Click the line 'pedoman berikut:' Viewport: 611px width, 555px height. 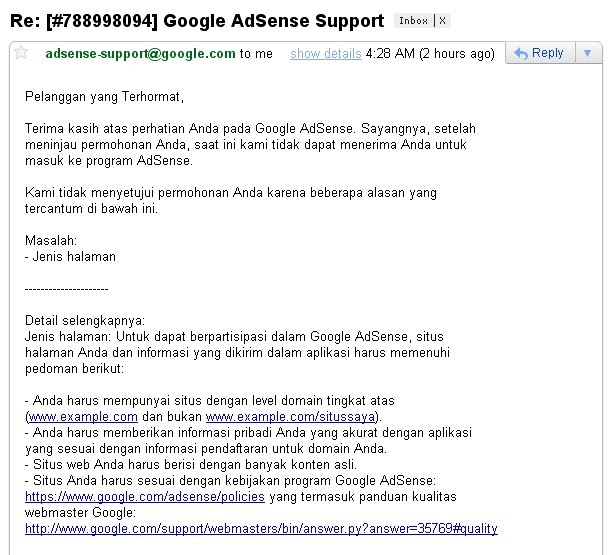tap(74, 368)
